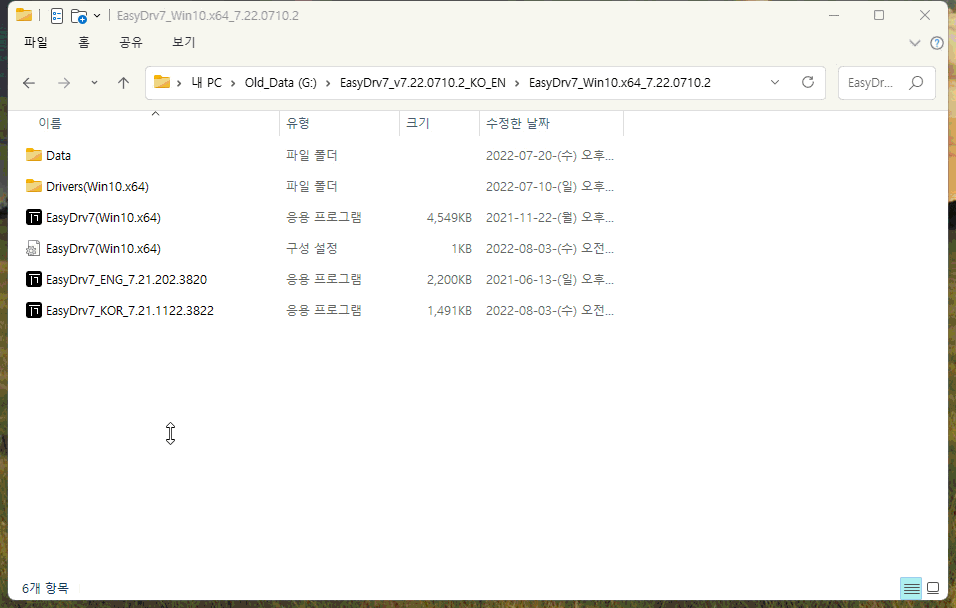Sort by the 유형 column header
Image resolution: width=956 pixels, height=608 pixels.
[298, 123]
